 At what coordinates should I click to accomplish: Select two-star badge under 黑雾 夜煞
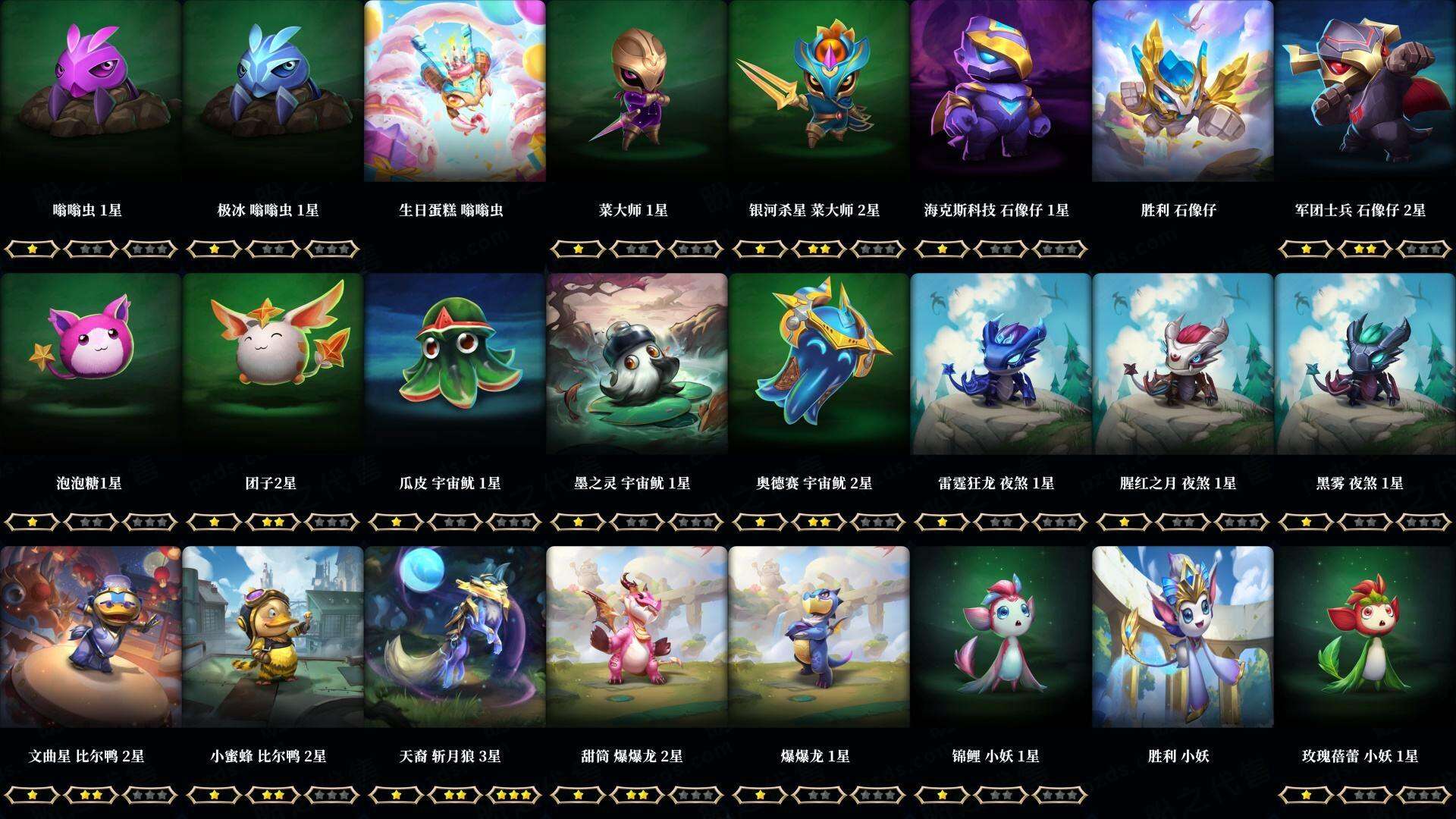[x=1365, y=522]
